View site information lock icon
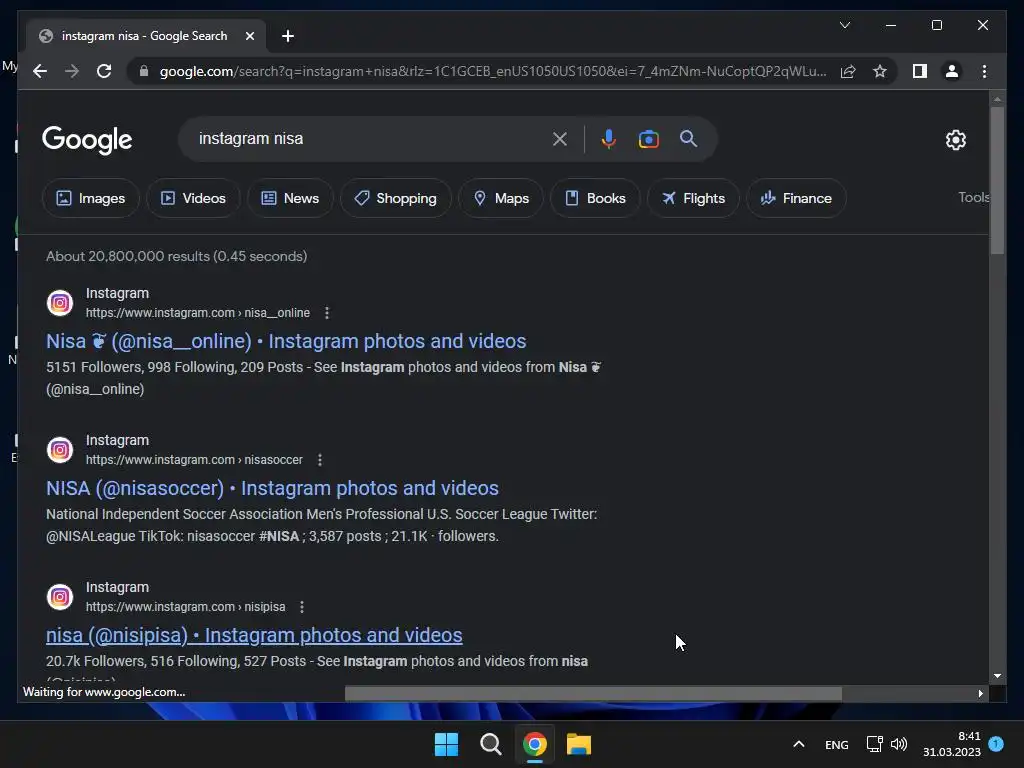Viewport: 1024px width, 768px height. point(144,71)
